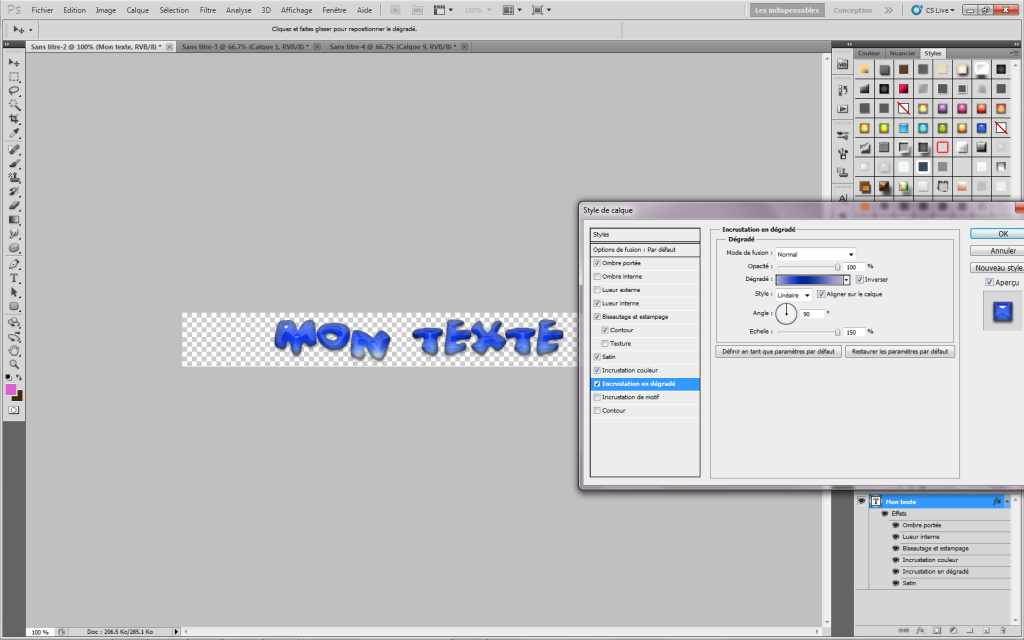Screen dimensions: 1024x640
Task: Click the delete layer trash icon
Action: (1002, 631)
